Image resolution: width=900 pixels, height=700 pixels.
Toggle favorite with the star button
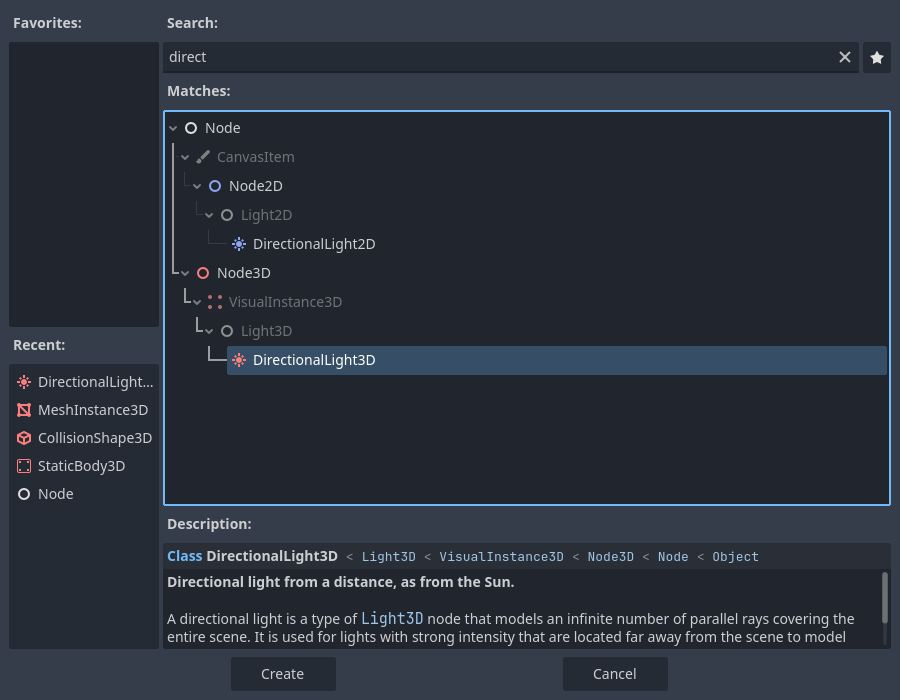coord(876,57)
